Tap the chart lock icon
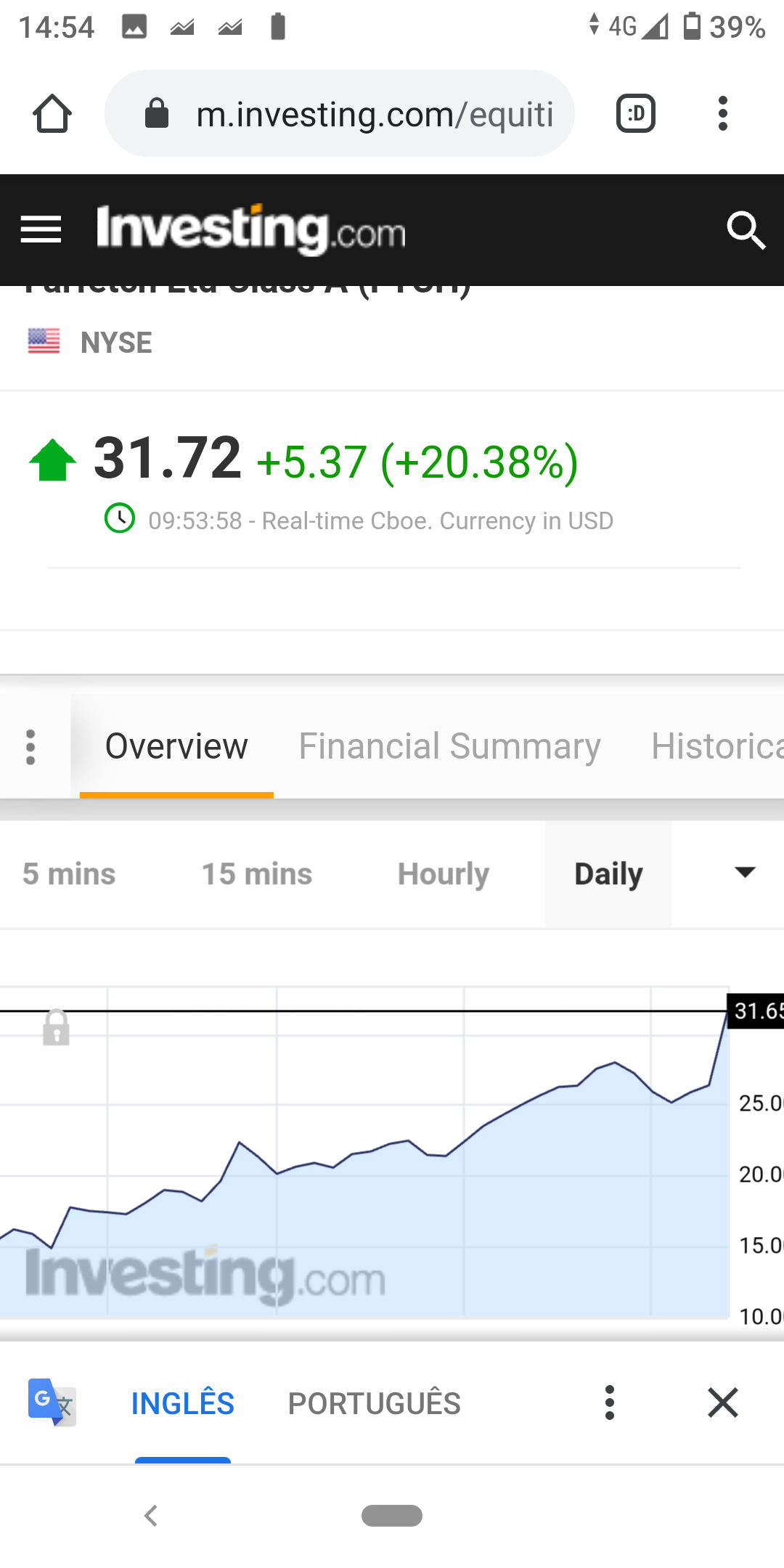This screenshot has width=784, height=1568. (56, 1027)
